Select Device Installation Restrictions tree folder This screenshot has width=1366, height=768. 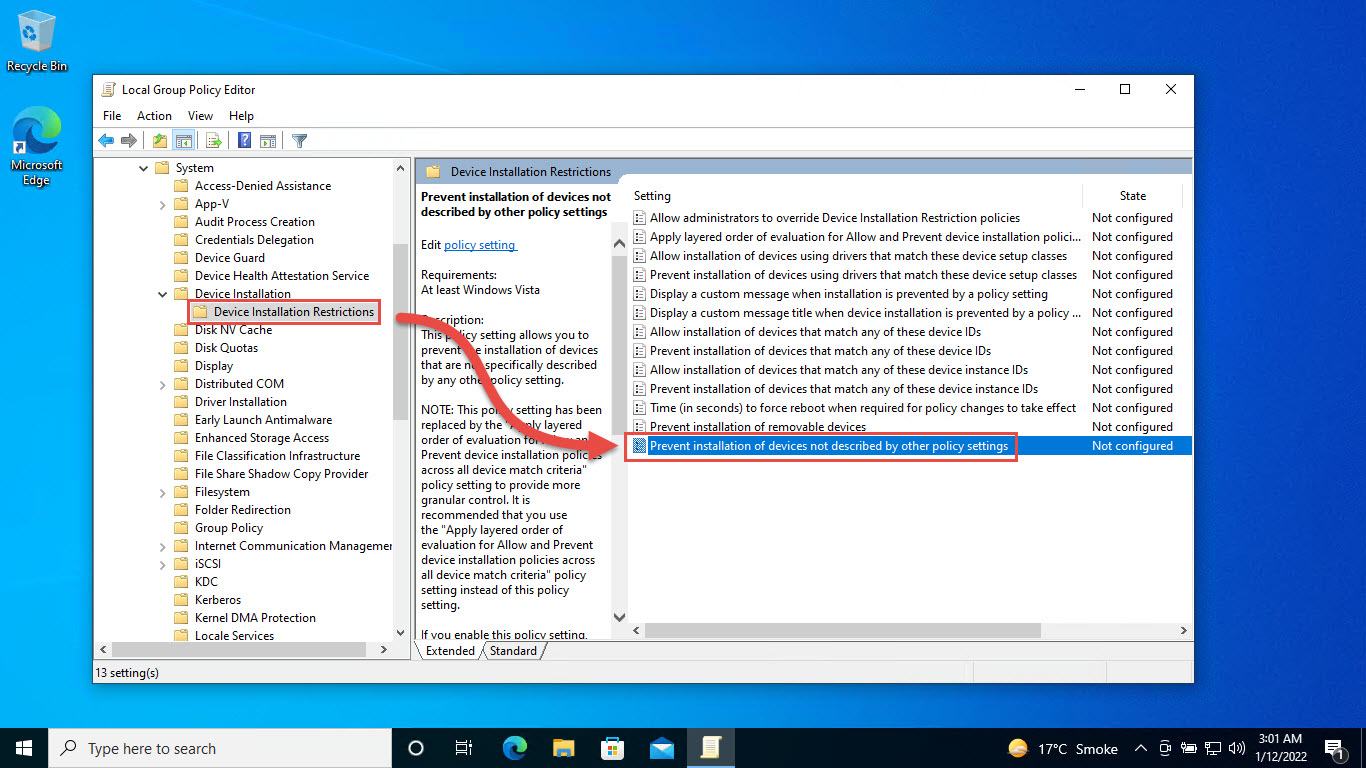pos(284,312)
